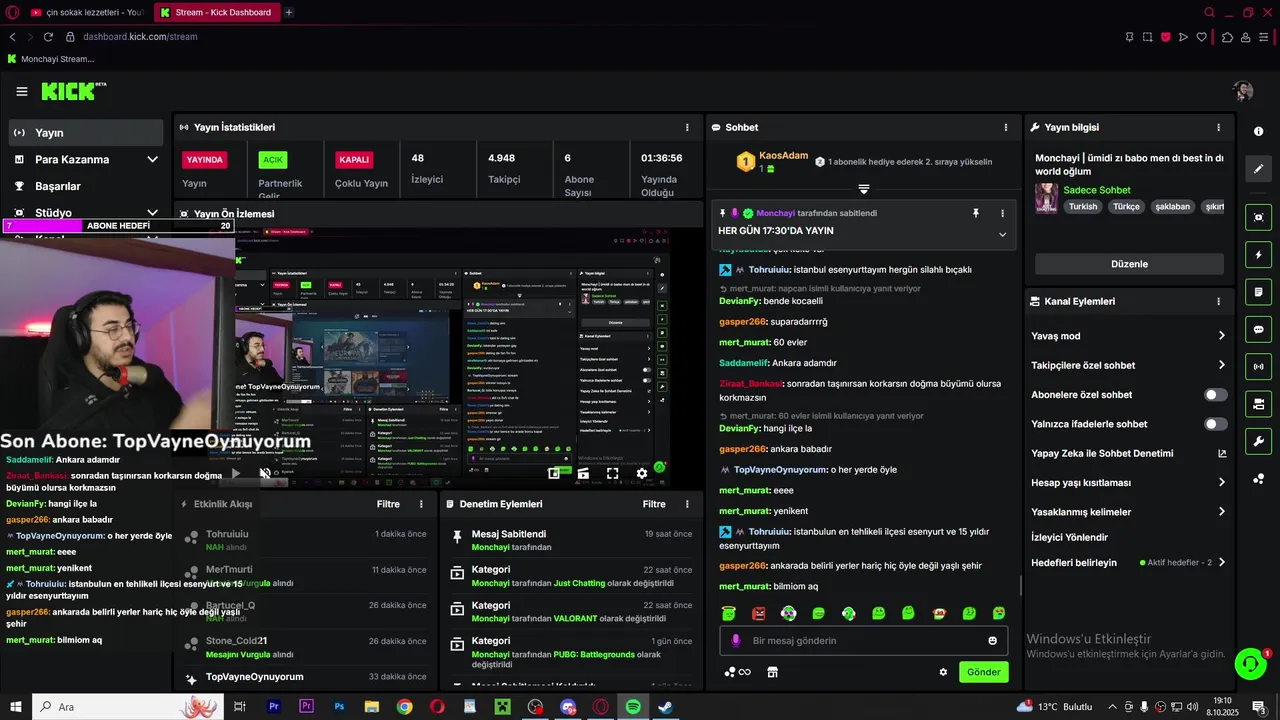This screenshot has width=1280, height=720.
Task: Click the dashboard.kick.com address bar
Action: [x=140, y=37]
